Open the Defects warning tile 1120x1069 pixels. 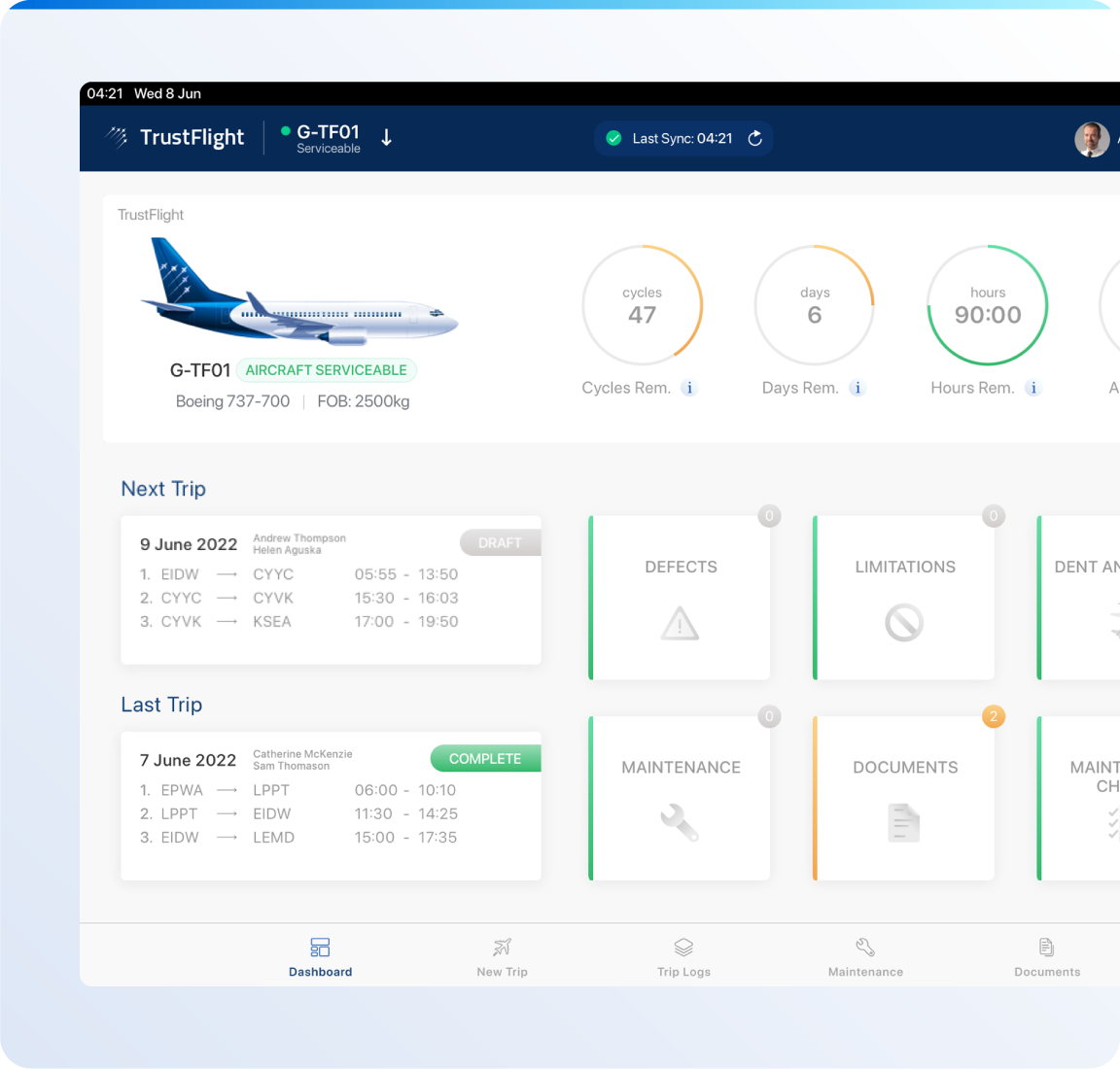coord(681,598)
